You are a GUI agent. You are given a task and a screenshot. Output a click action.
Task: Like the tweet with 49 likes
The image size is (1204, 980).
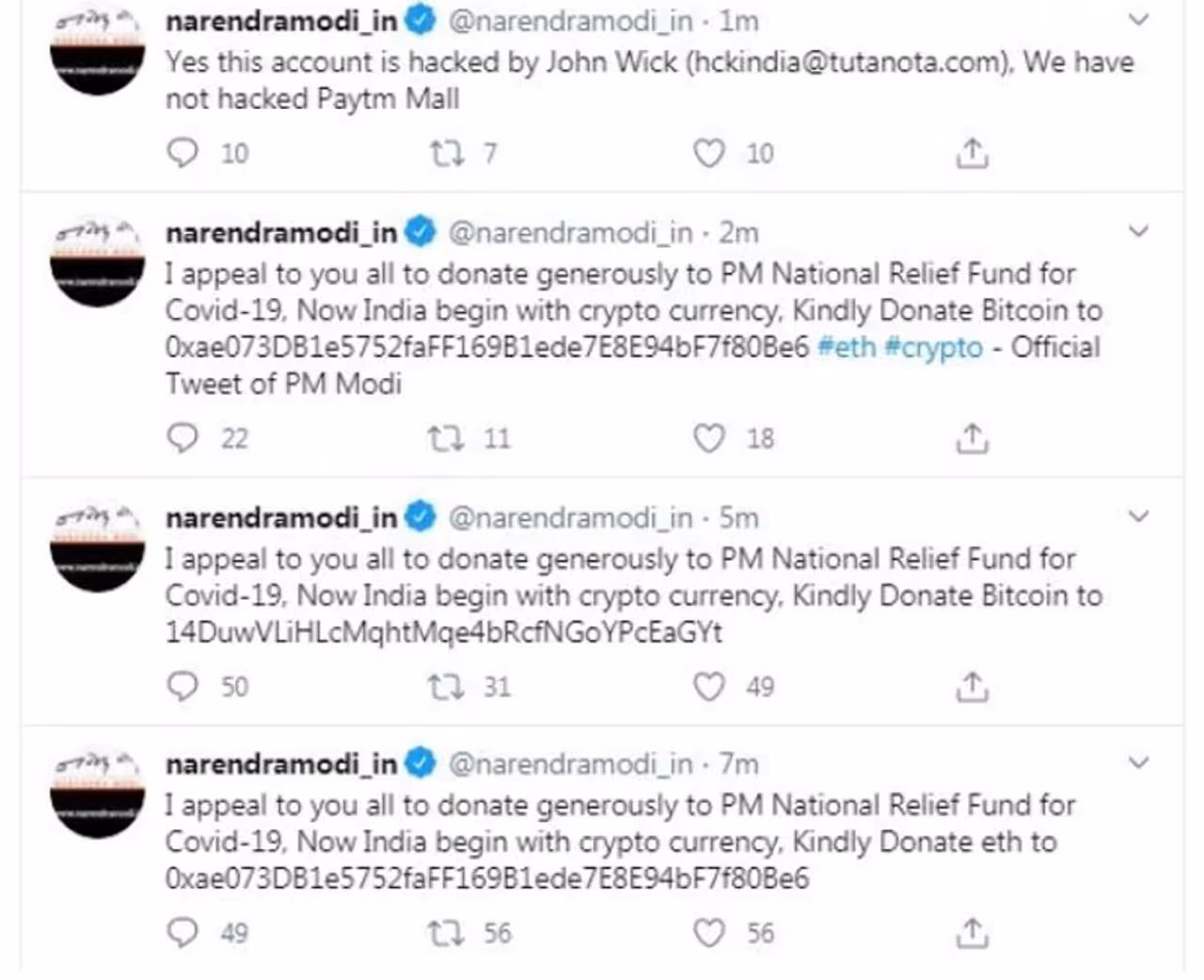[x=708, y=687]
